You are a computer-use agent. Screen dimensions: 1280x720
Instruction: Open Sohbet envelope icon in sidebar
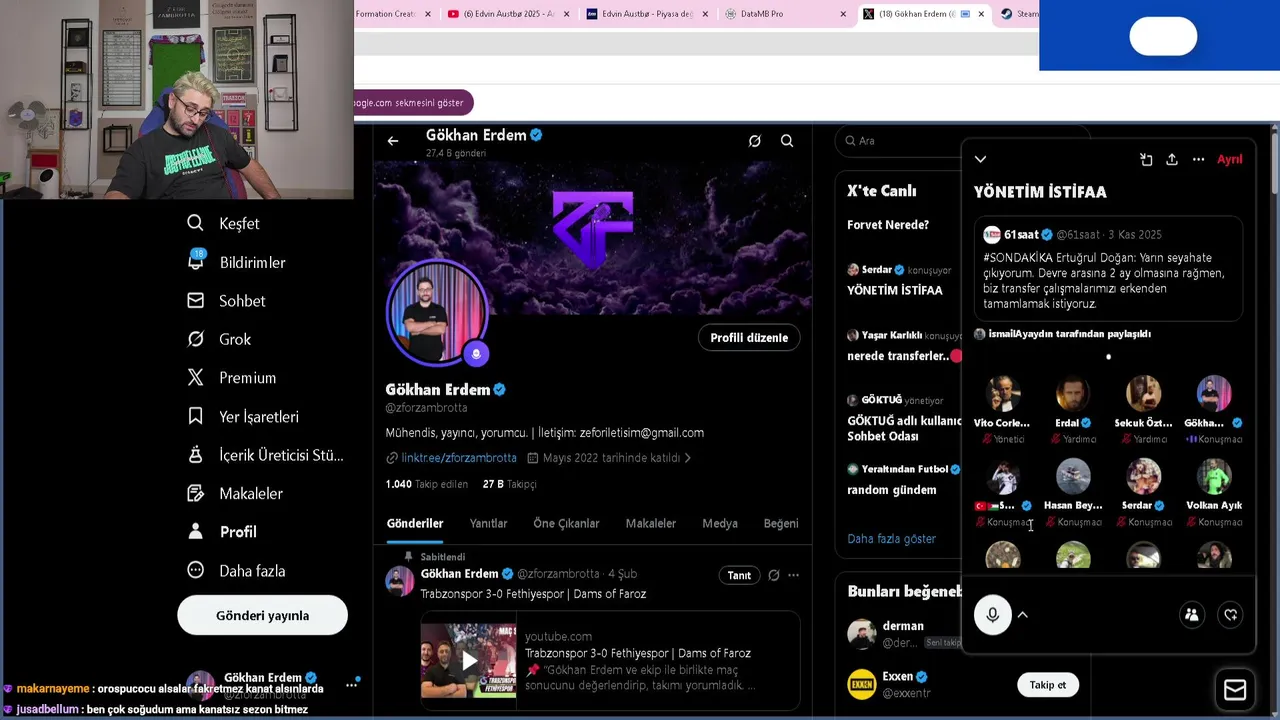pos(196,300)
